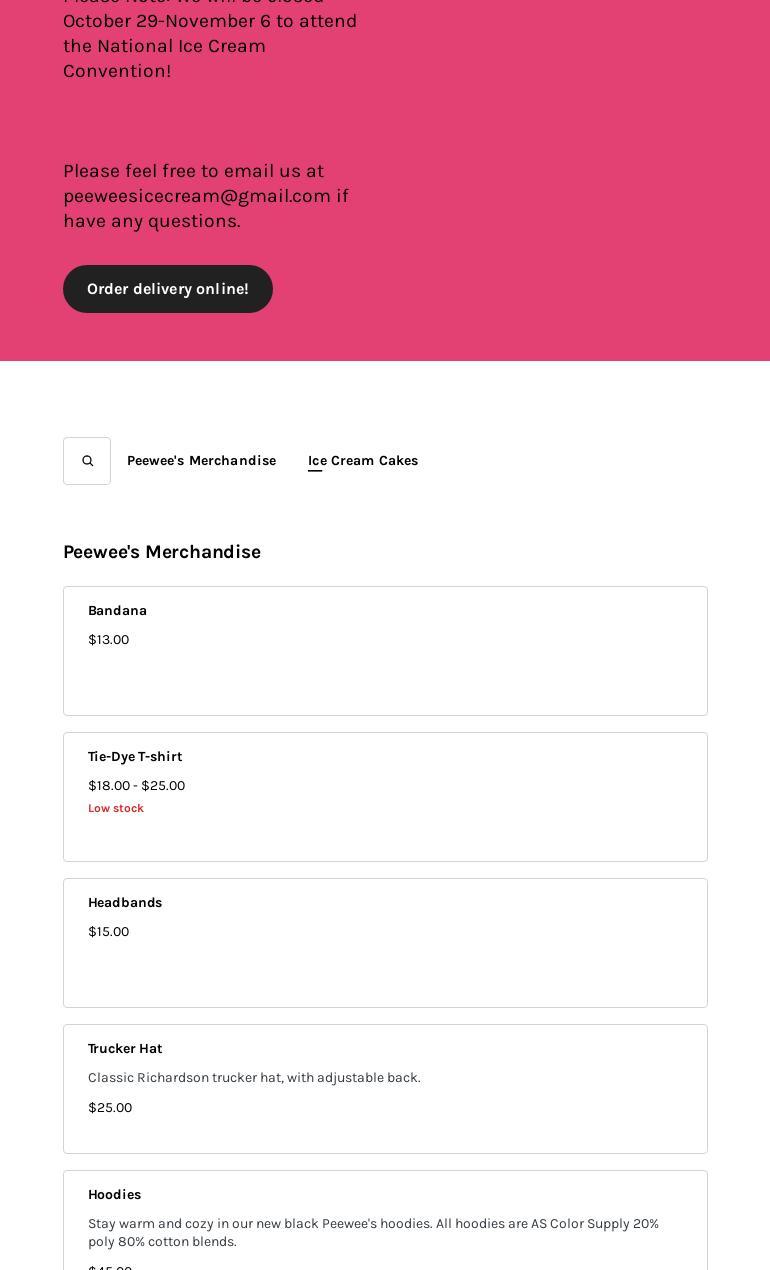This screenshot has height=1270, width=770.
Task: Click the Order delivery online! button
Action: [x=168, y=289]
